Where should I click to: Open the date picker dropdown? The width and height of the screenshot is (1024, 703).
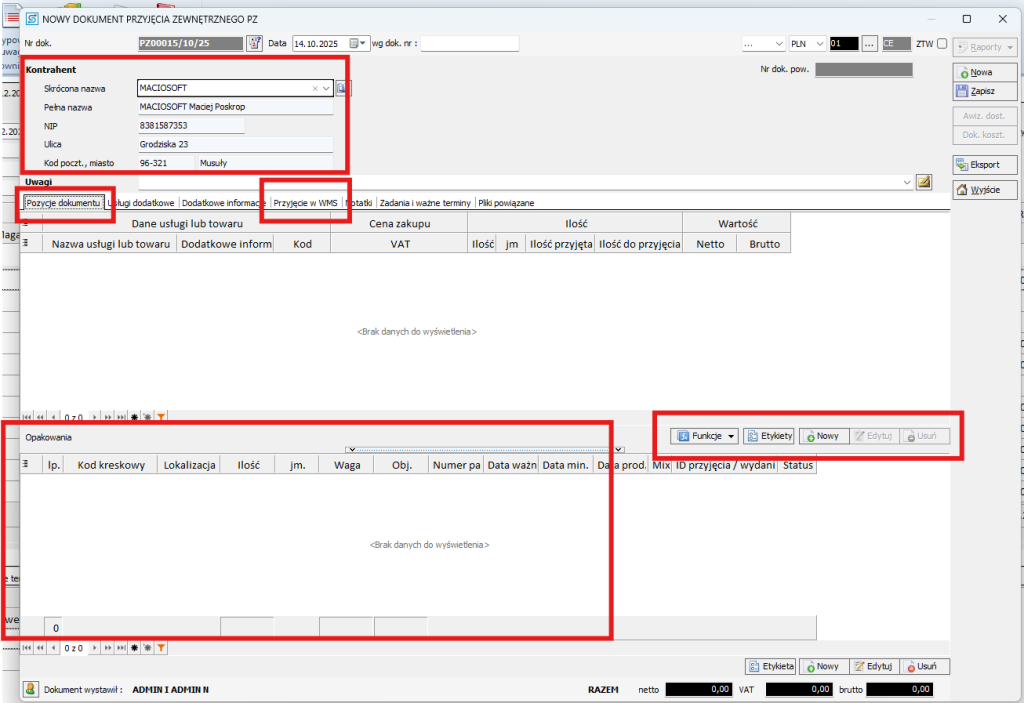pos(363,44)
